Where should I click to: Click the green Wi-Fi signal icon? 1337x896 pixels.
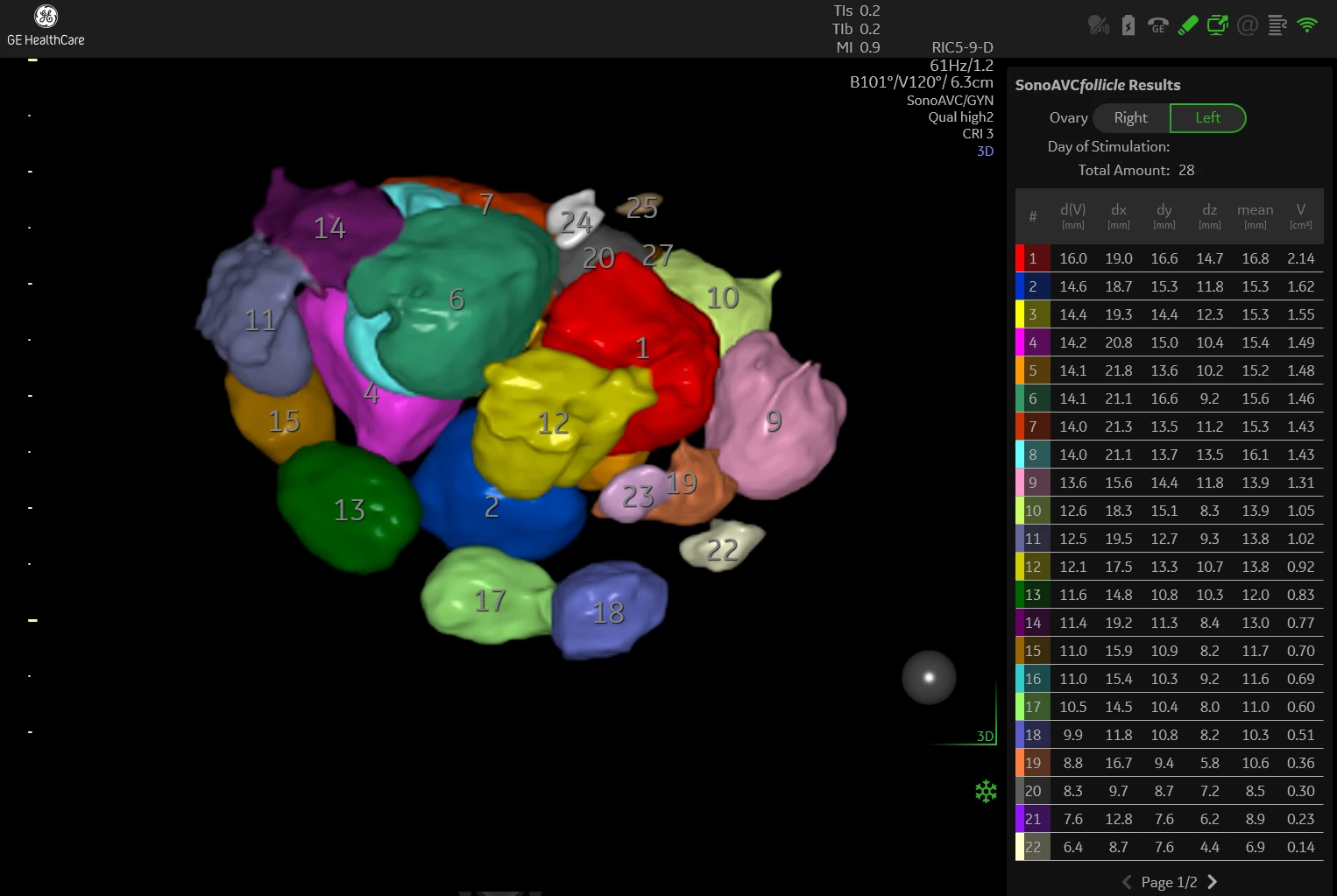(1307, 25)
